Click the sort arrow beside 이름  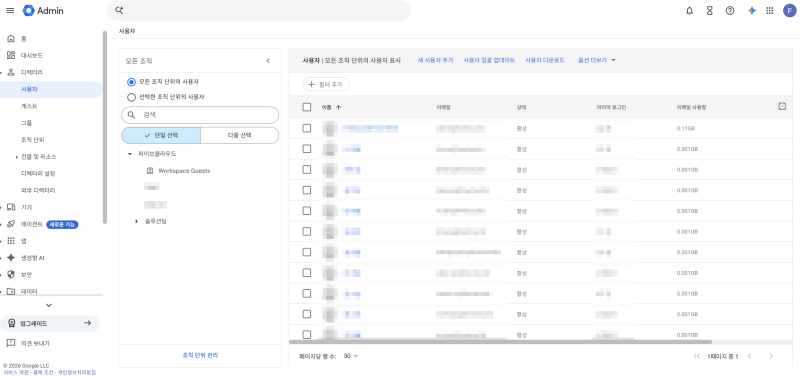point(338,107)
